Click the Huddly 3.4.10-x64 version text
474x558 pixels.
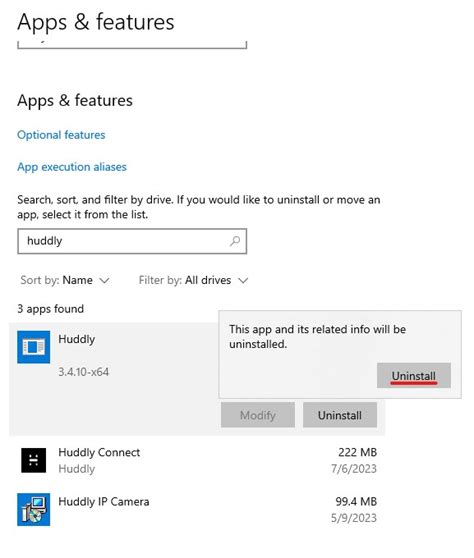point(84,372)
